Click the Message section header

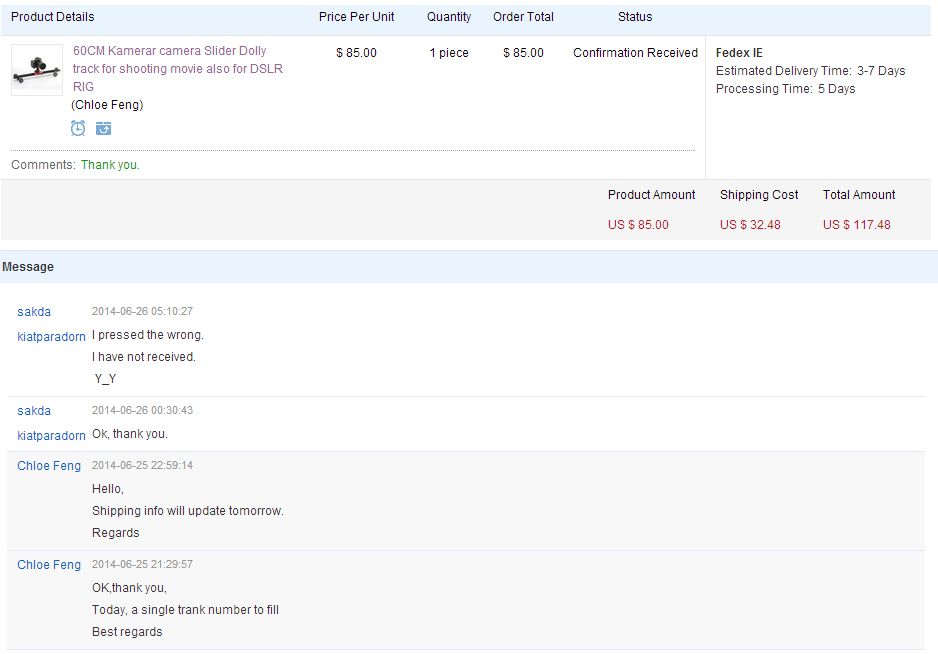28,267
